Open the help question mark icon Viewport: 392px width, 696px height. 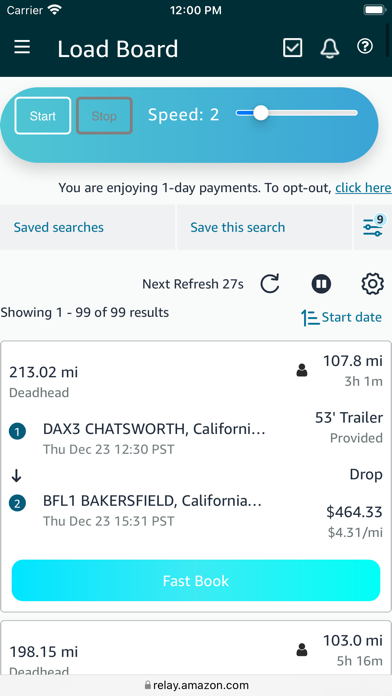365,46
